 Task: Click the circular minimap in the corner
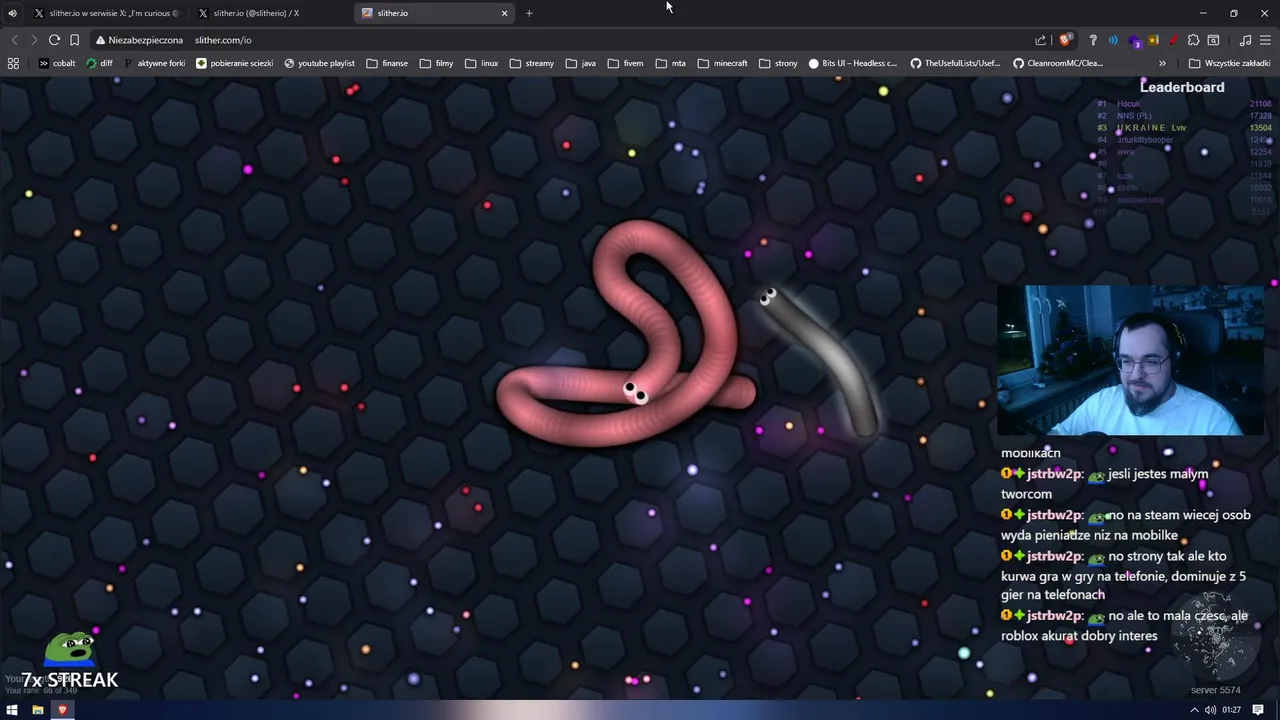[x=1216, y=636]
